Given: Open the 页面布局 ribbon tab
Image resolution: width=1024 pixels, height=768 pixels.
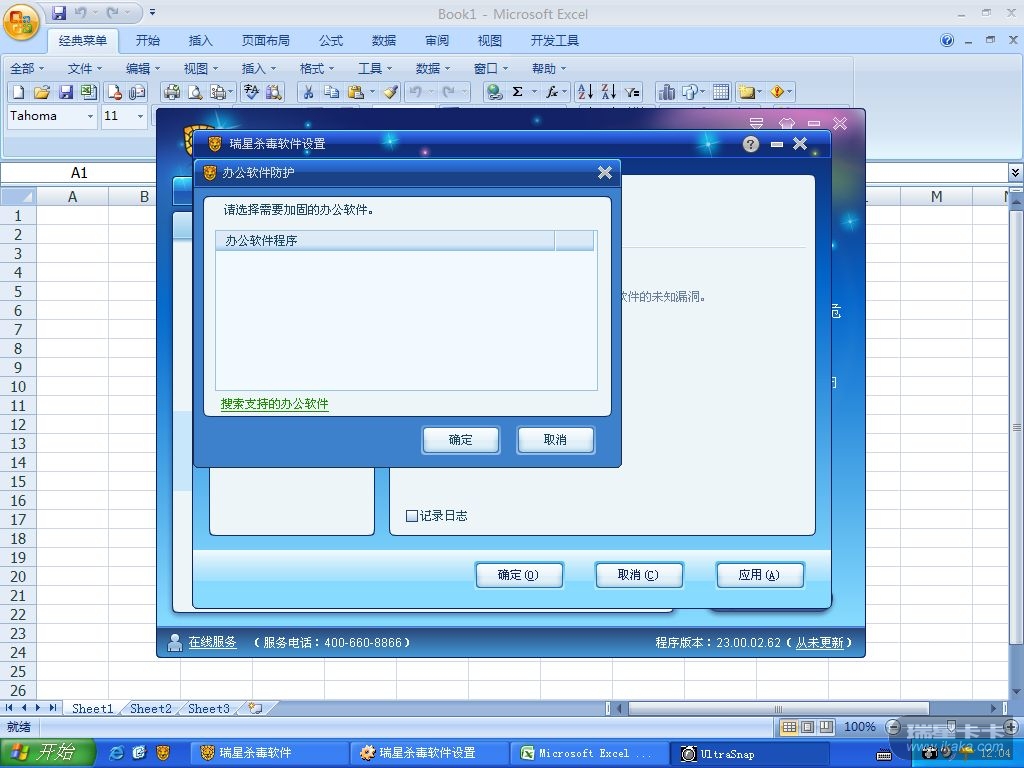Looking at the screenshot, I should click(x=266, y=40).
